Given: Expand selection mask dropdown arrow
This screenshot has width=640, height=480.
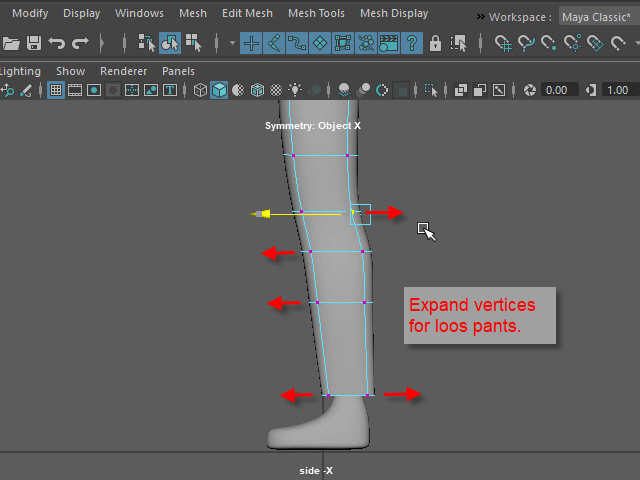Looking at the screenshot, I should click(232, 43).
